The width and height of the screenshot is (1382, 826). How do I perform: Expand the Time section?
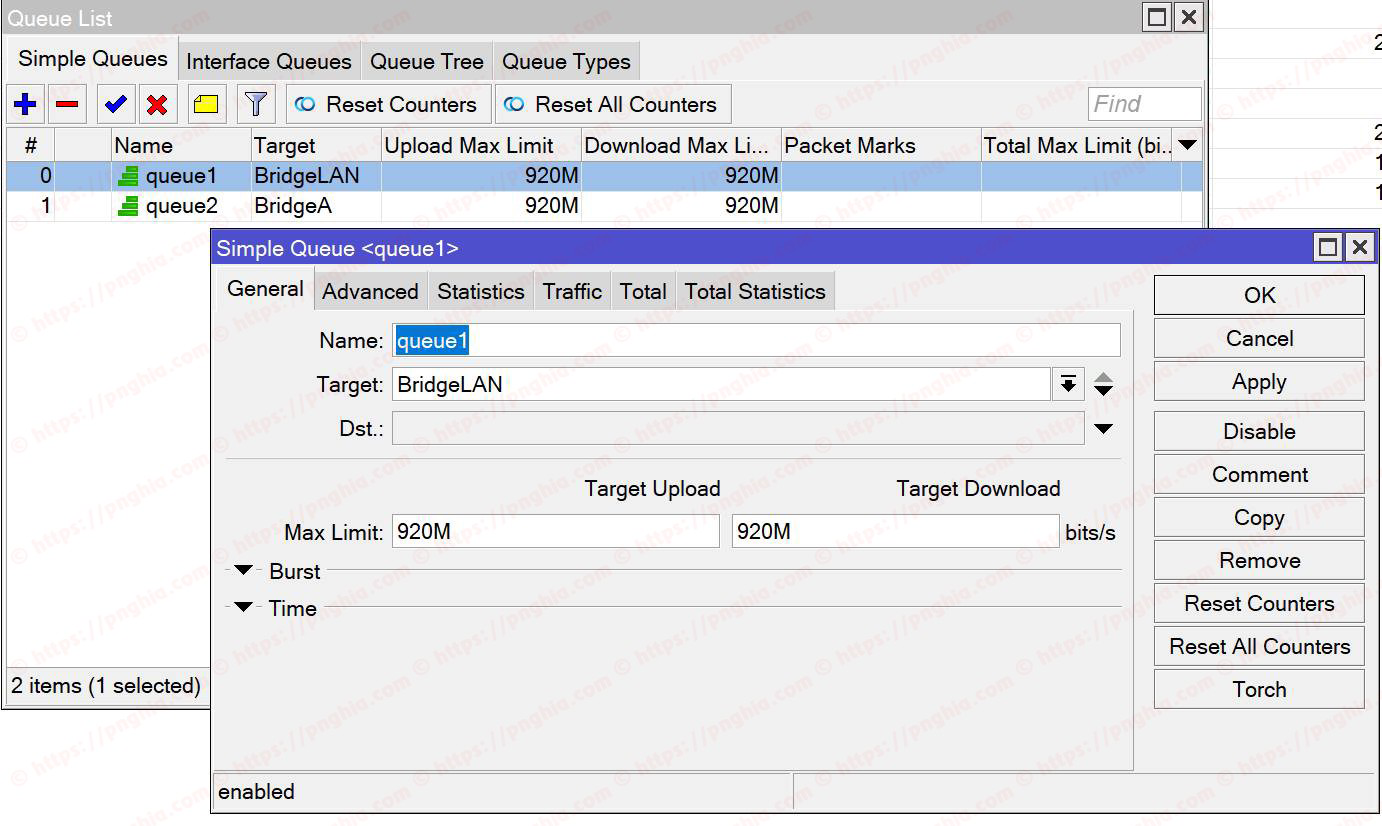[x=243, y=607]
